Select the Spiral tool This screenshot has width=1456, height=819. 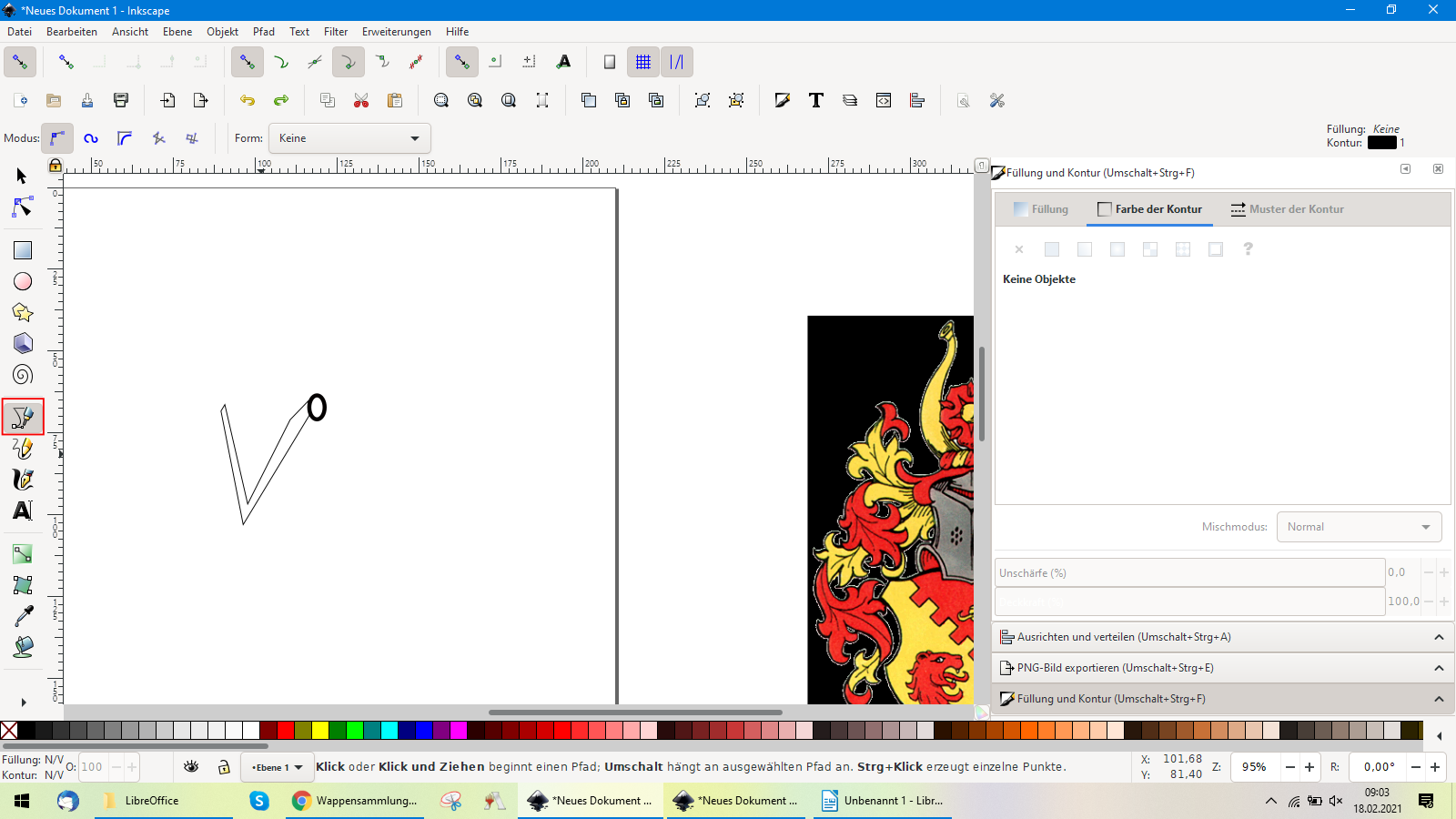click(23, 375)
